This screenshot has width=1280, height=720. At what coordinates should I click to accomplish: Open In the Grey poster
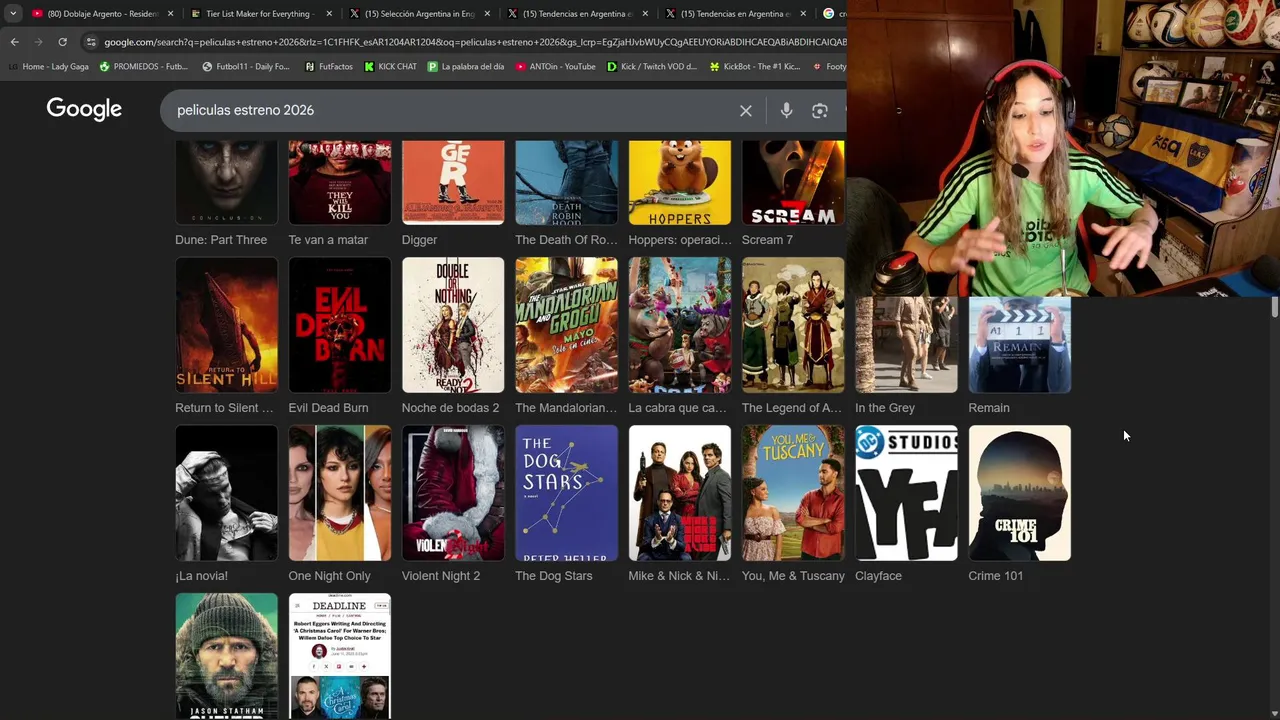(x=906, y=344)
